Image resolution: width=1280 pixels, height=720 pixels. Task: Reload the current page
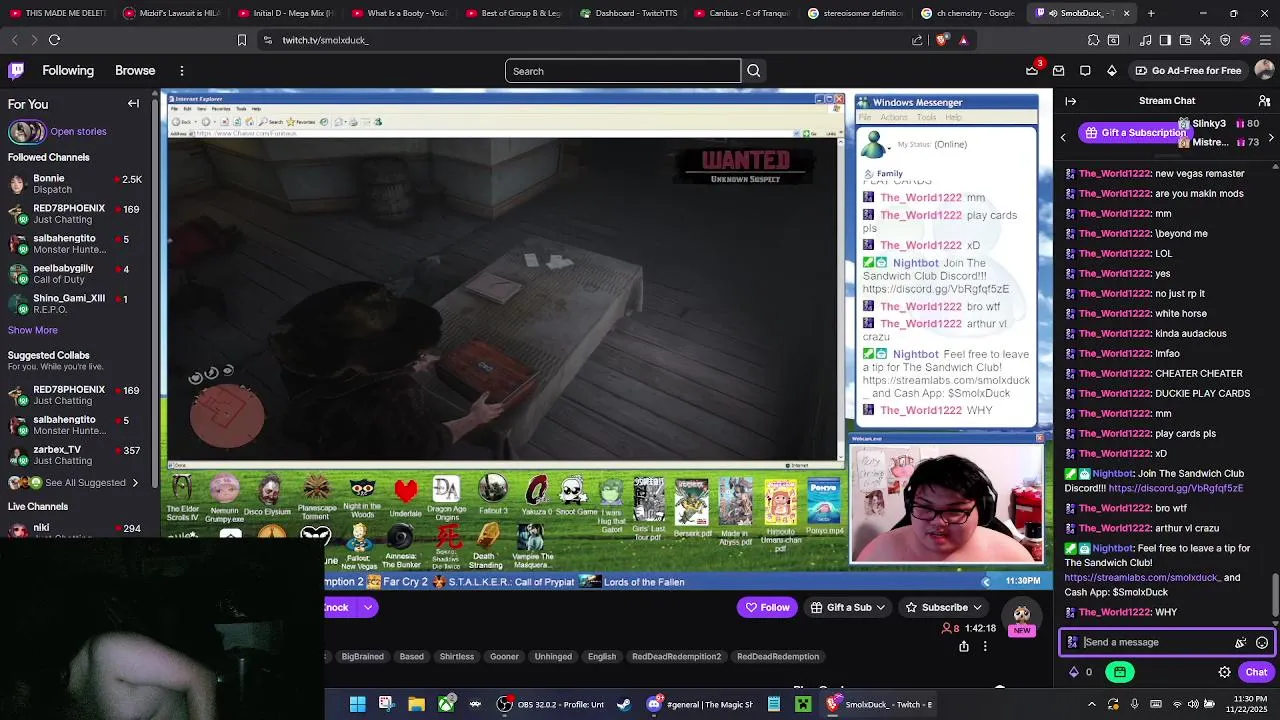coord(54,40)
